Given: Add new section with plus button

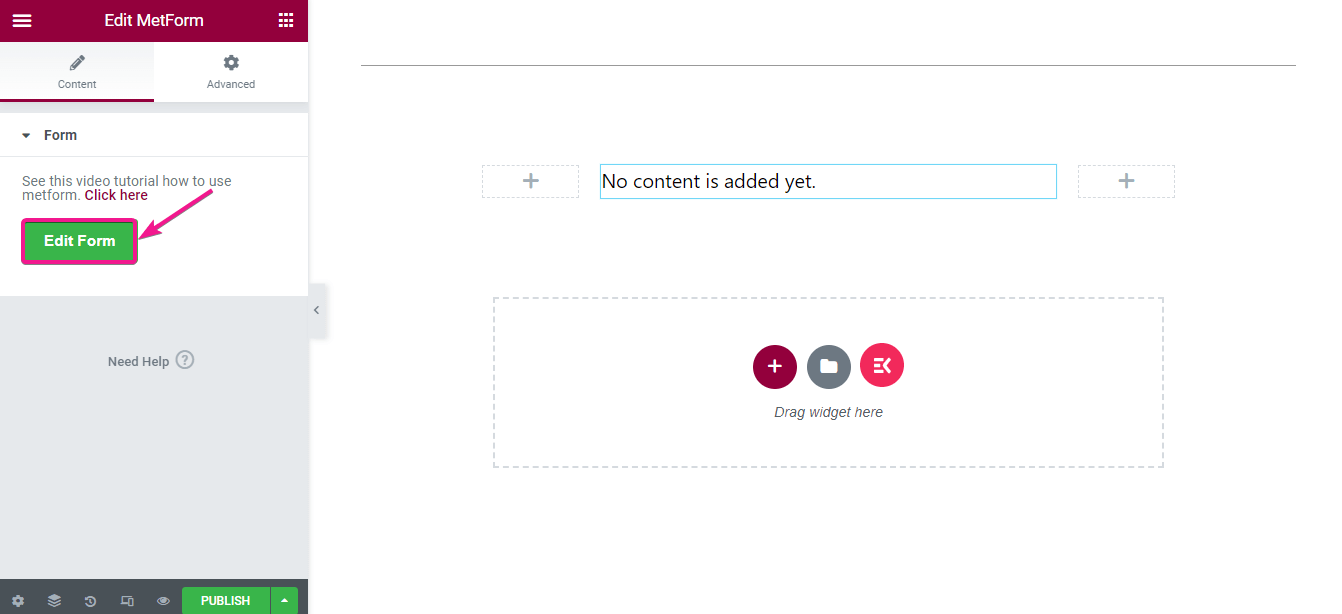Looking at the screenshot, I should point(775,366).
